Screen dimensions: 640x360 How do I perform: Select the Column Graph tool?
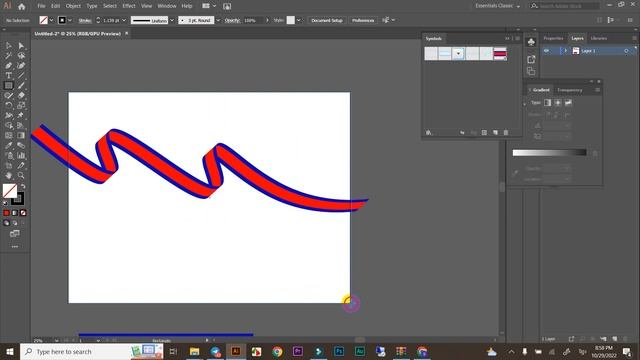[x=21, y=156]
